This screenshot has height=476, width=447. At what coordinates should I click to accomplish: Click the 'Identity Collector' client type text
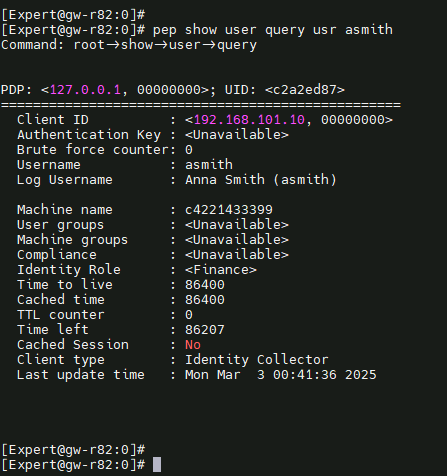tap(257, 360)
